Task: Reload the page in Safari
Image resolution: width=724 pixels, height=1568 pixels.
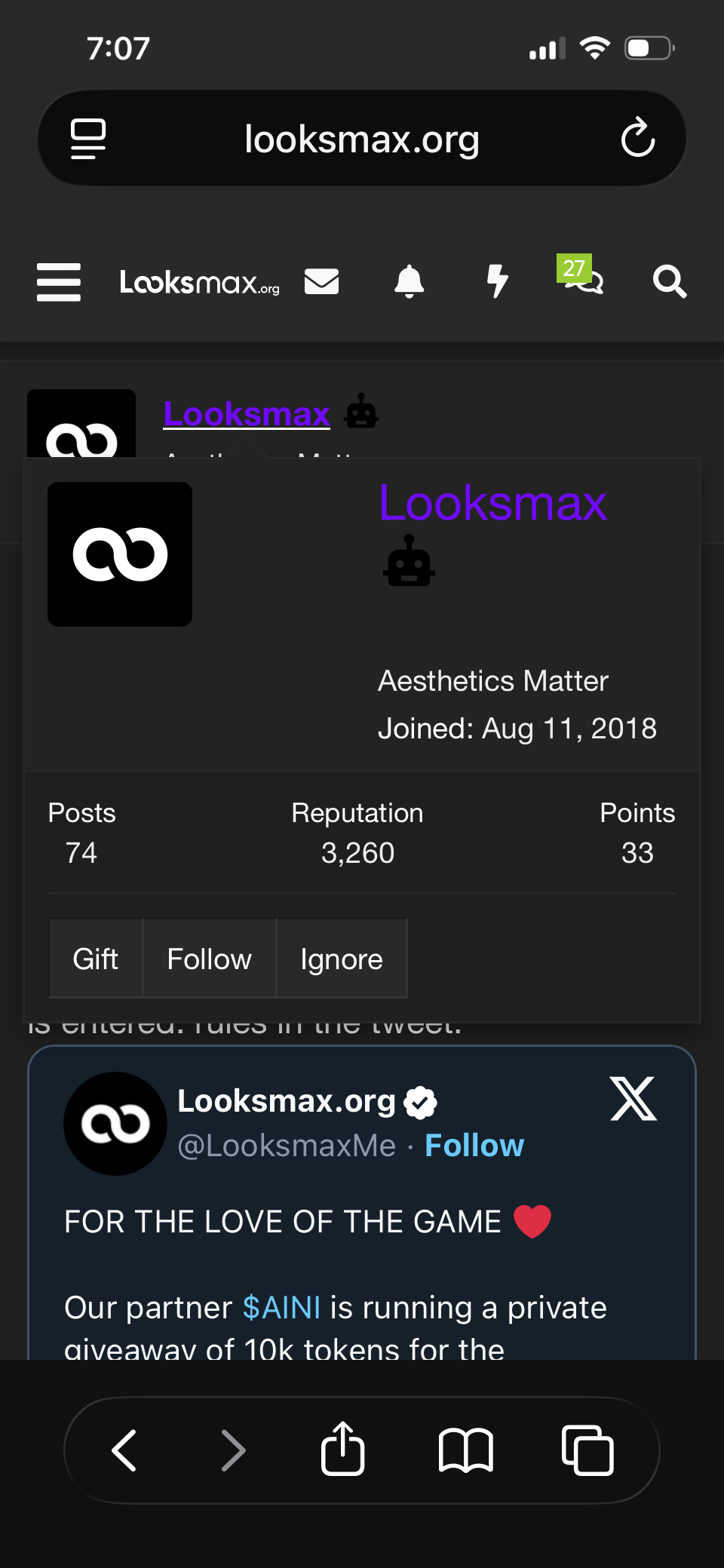Action: click(637, 138)
